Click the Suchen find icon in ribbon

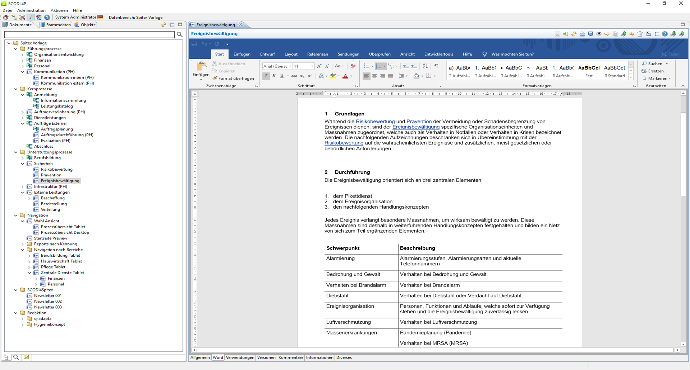point(644,63)
